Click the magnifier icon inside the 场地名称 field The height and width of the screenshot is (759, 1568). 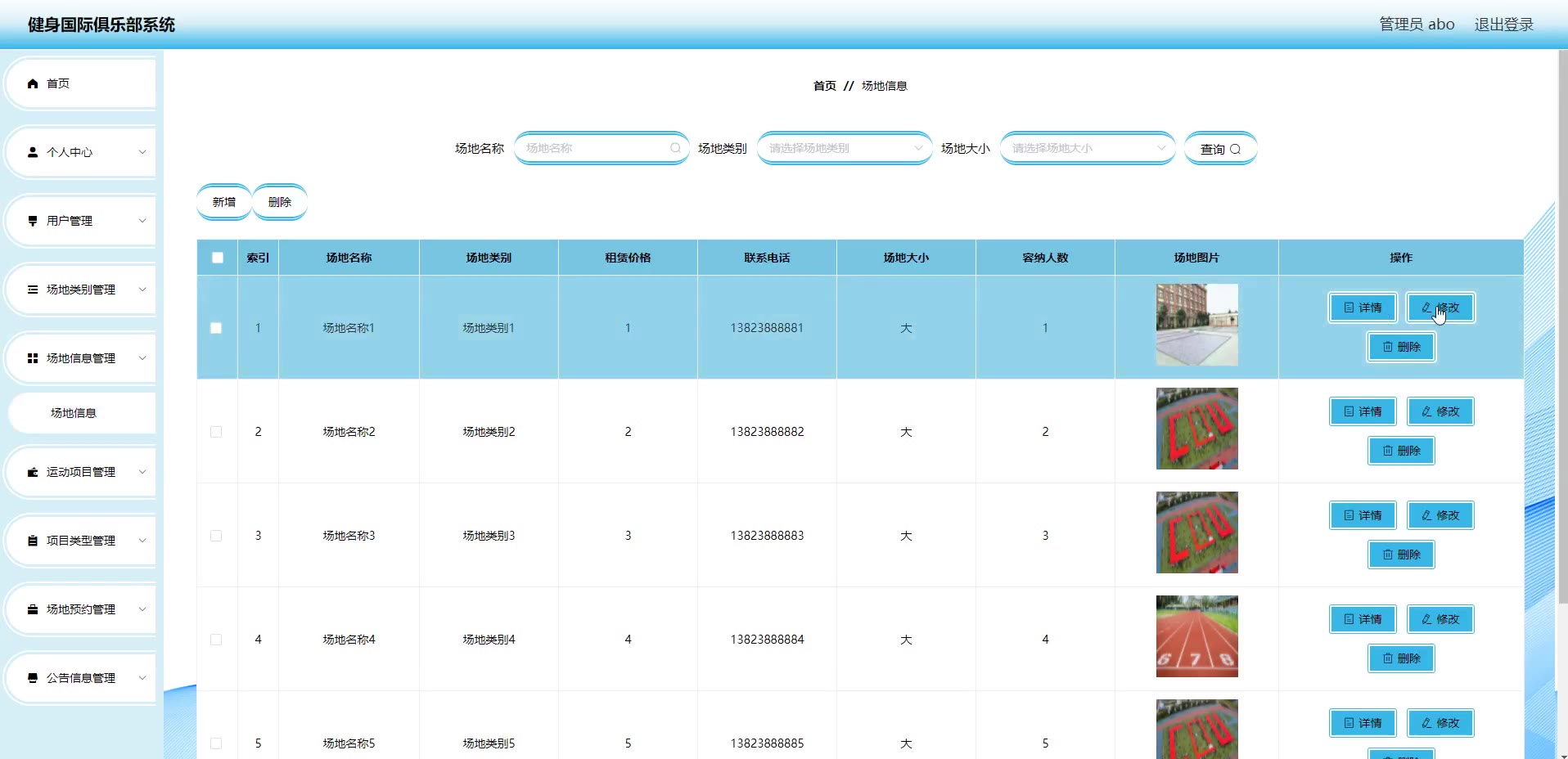675,148
